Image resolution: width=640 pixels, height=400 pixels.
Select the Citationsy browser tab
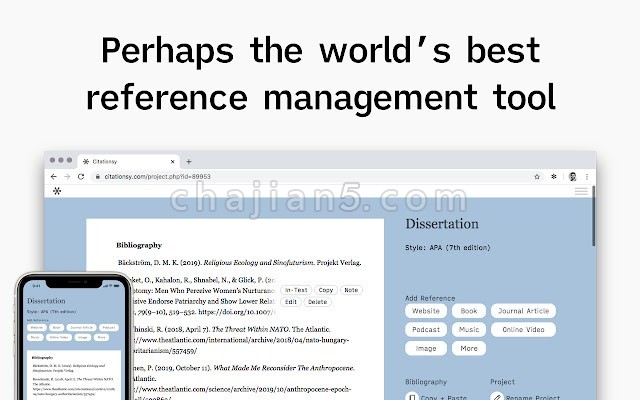(x=128, y=162)
